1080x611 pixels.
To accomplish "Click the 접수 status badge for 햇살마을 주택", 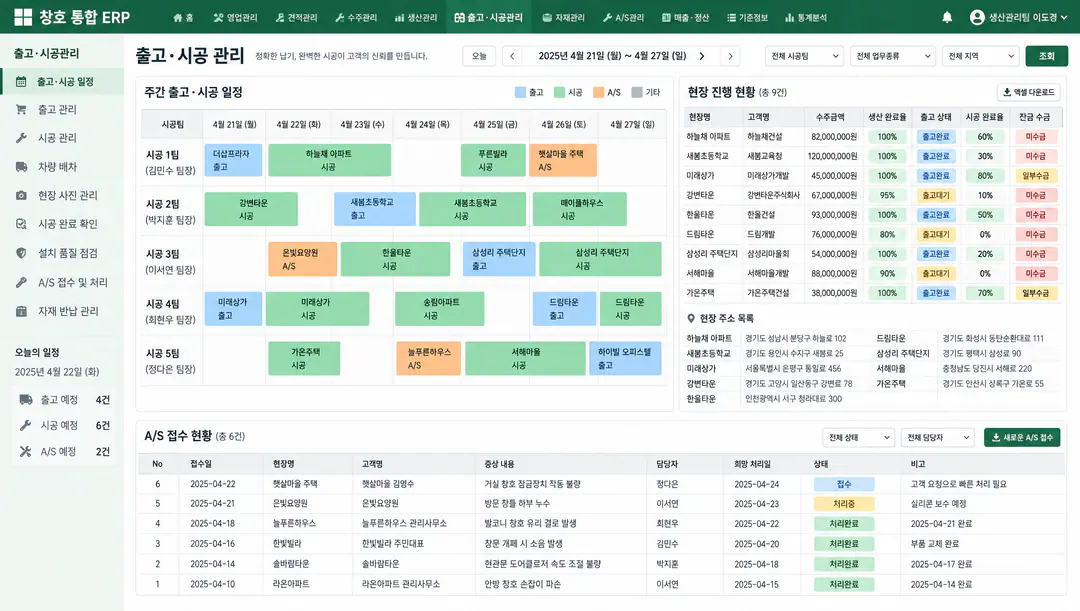I will 844,484.
